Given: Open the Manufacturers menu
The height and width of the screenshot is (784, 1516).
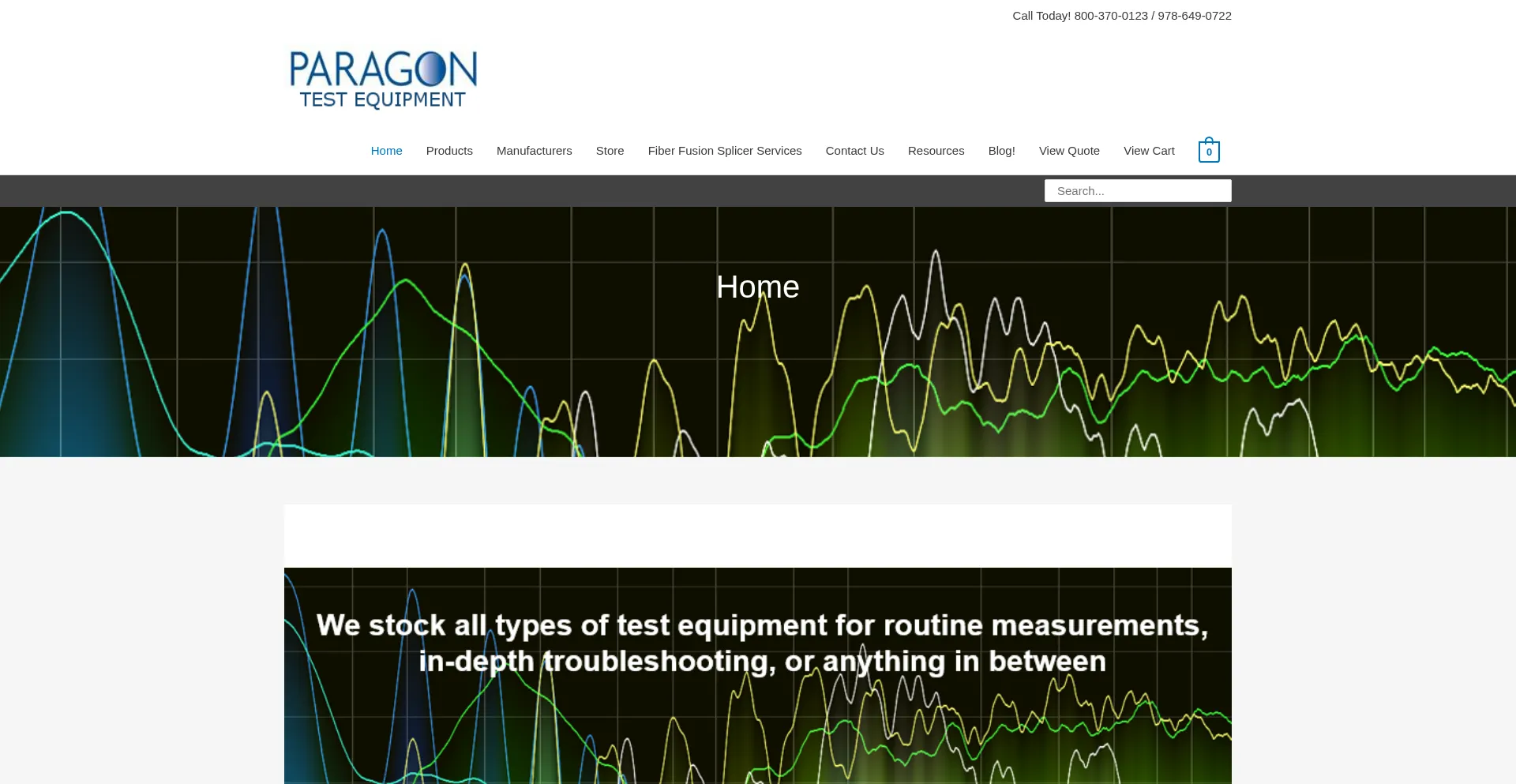Looking at the screenshot, I should click(x=534, y=151).
